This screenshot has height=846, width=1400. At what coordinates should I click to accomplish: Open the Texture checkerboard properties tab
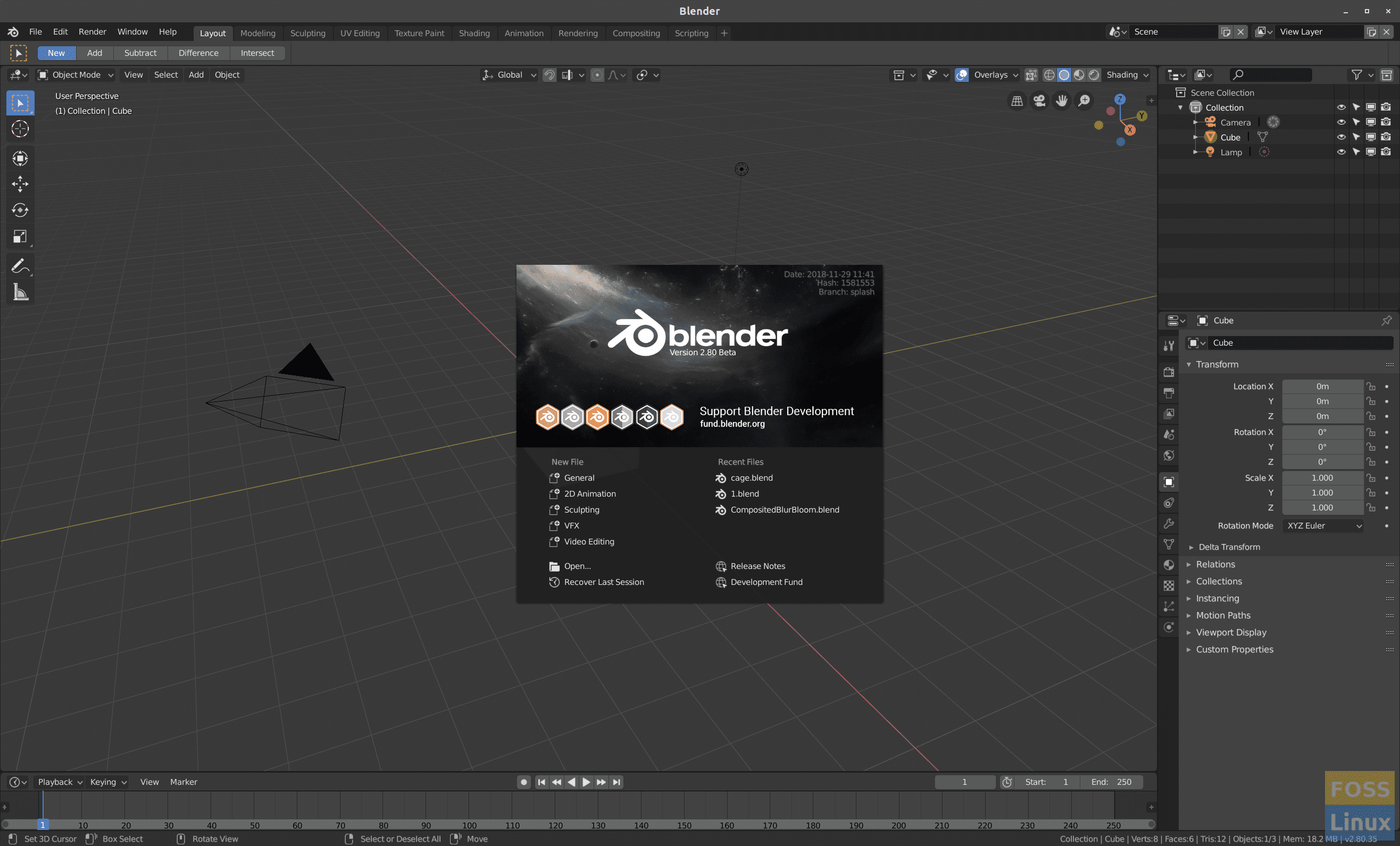(1169, 586)
